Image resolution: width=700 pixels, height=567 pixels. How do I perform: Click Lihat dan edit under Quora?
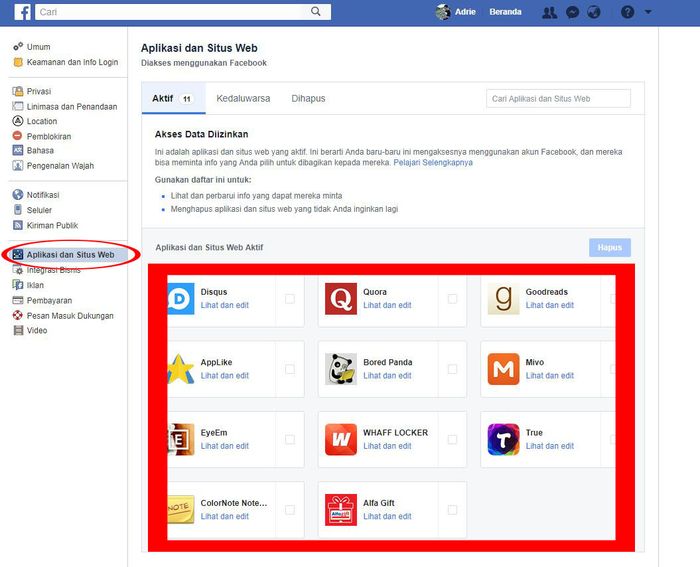click(387, 305)
